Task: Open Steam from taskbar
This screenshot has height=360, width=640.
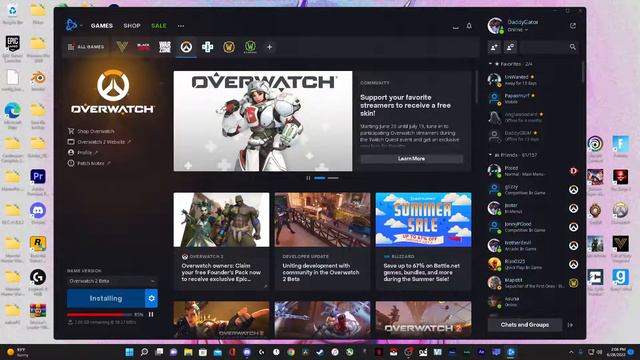Action: click(320, 352)
